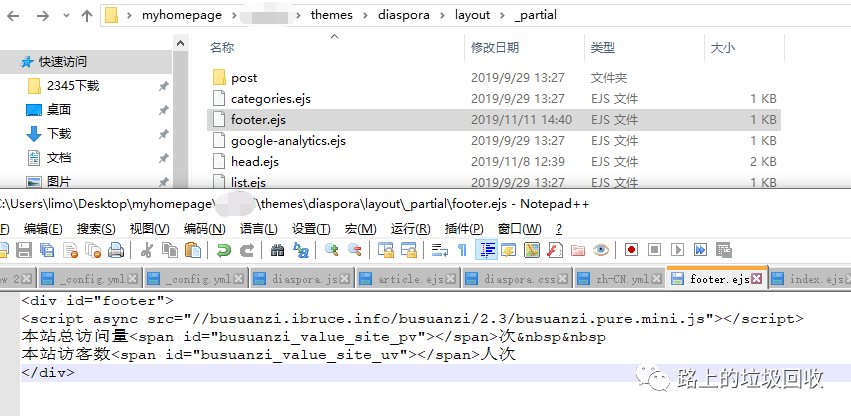The image size is (851, 416).
Task: Click Explorer Forward arrow button
Action: 42,16
